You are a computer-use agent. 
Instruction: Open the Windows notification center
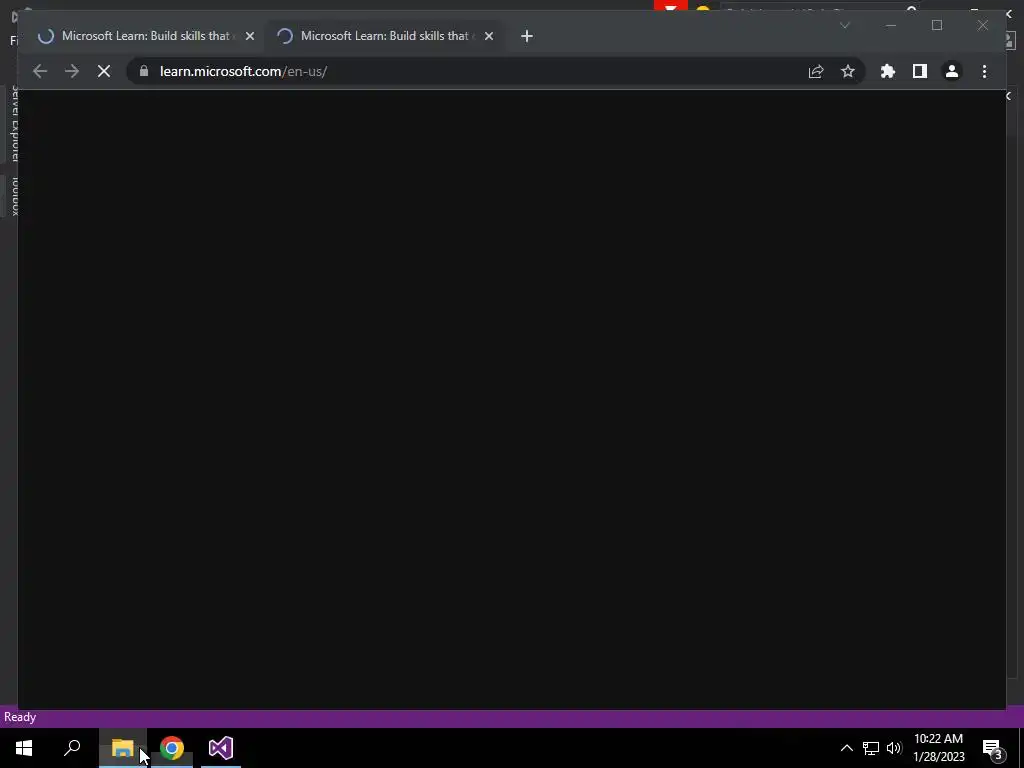tap(993, 749)
